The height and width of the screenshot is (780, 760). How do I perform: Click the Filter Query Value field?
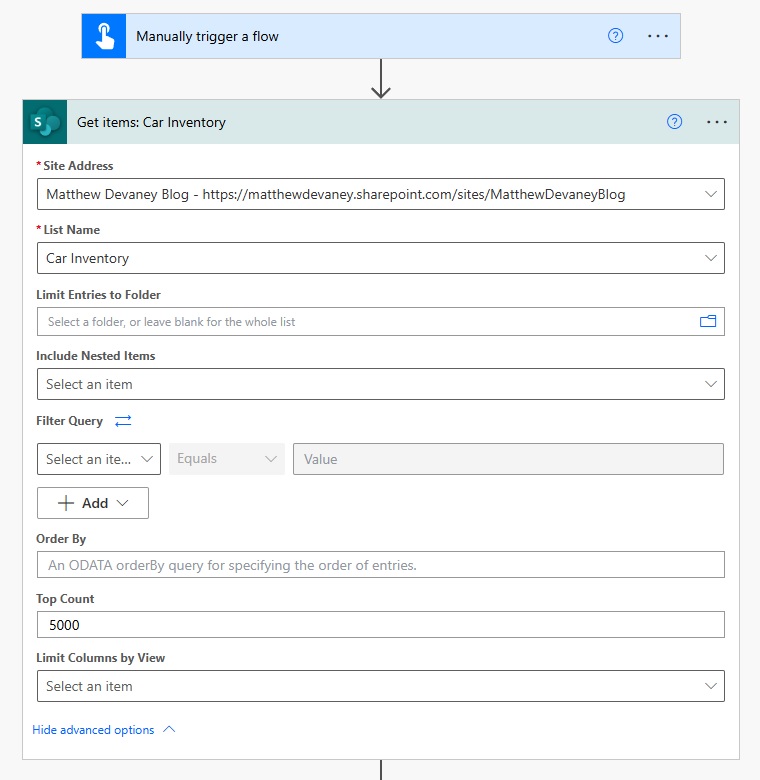point(508,459)
